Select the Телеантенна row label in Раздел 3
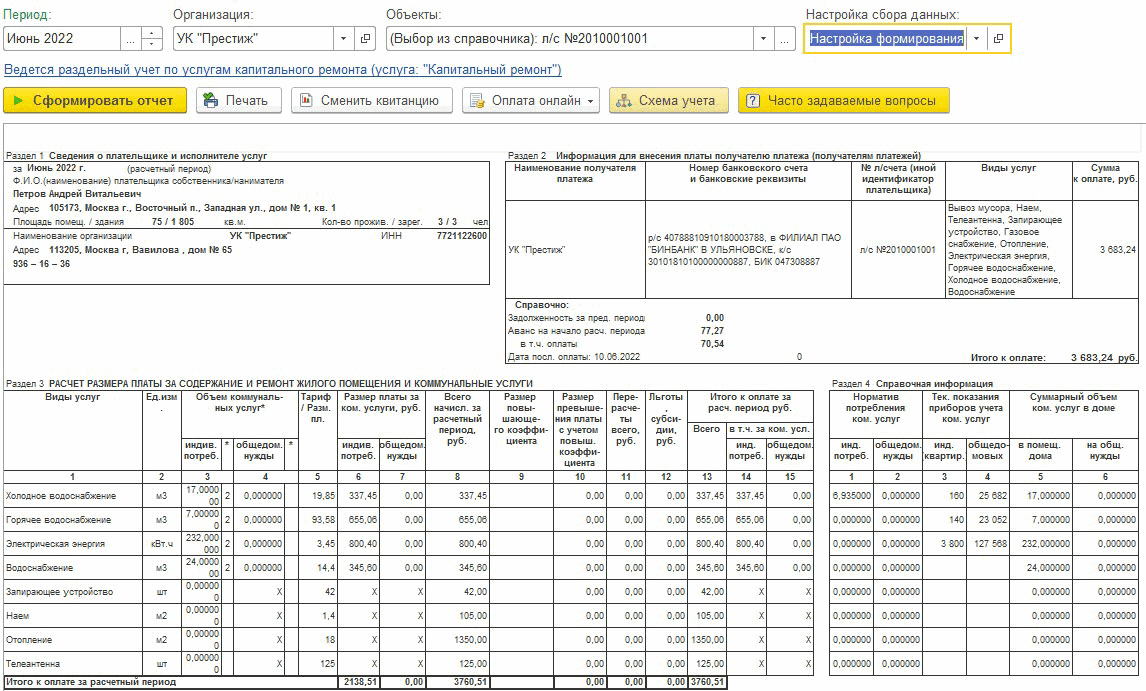This screenshot has width=1146, height=691. [x=33, y=664]
